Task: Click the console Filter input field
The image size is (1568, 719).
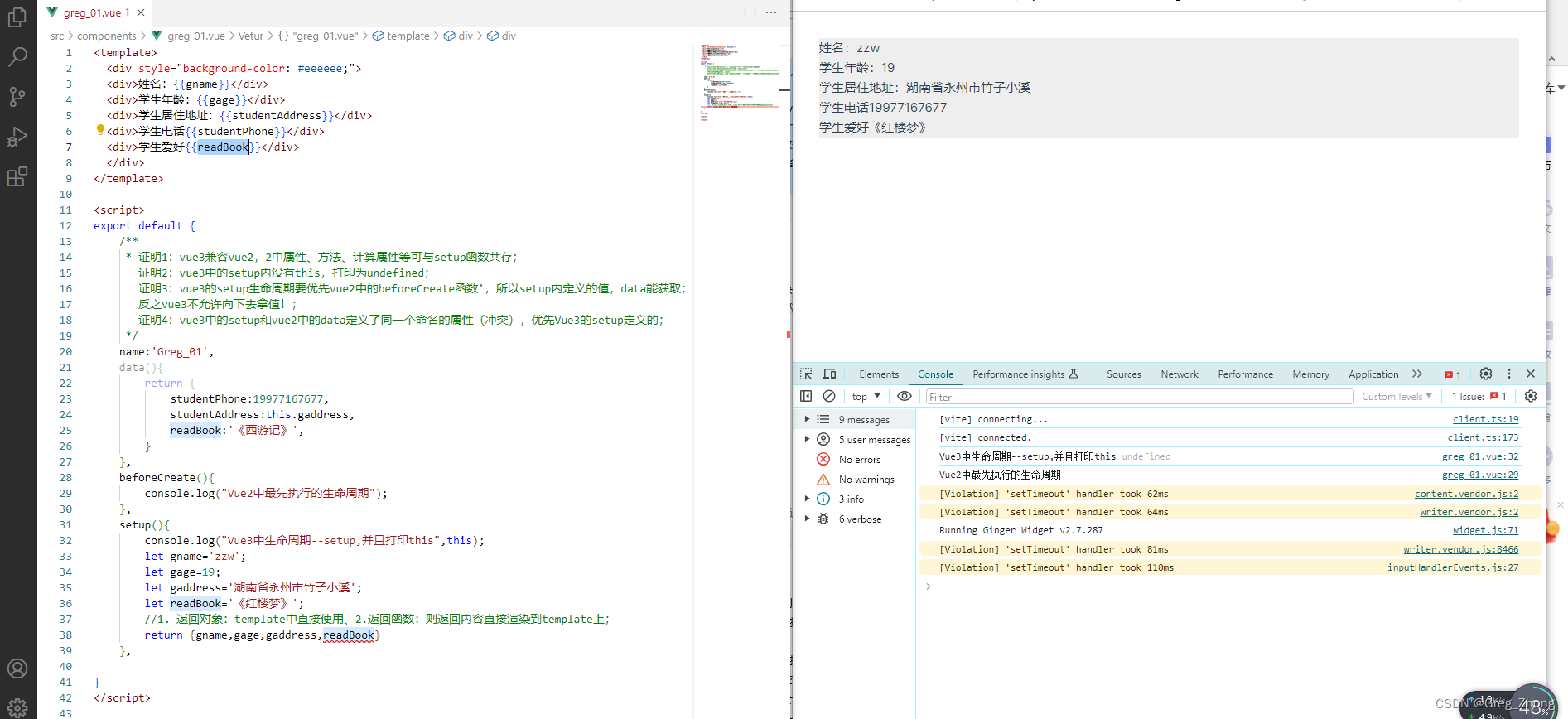Action: (1140, 397)
